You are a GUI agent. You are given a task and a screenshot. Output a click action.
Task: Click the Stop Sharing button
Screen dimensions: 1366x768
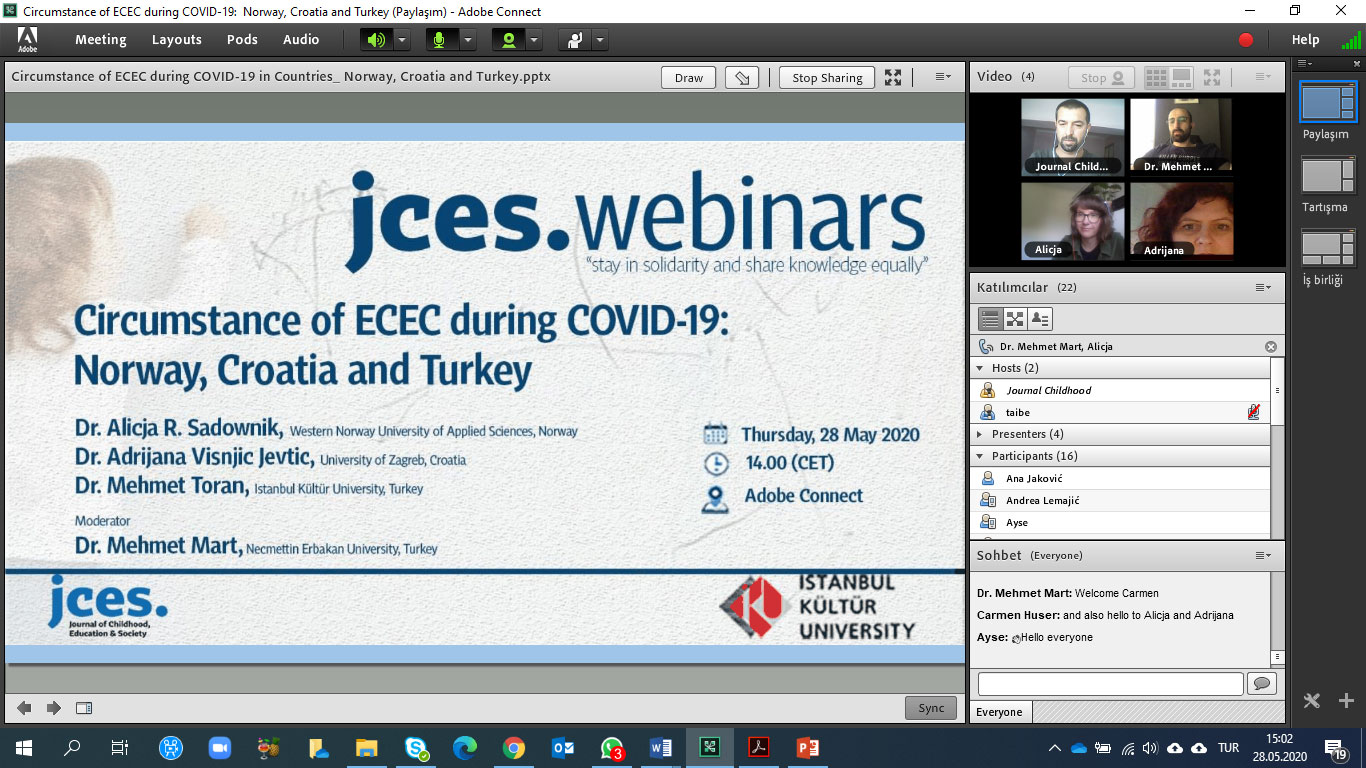(827, 78)
